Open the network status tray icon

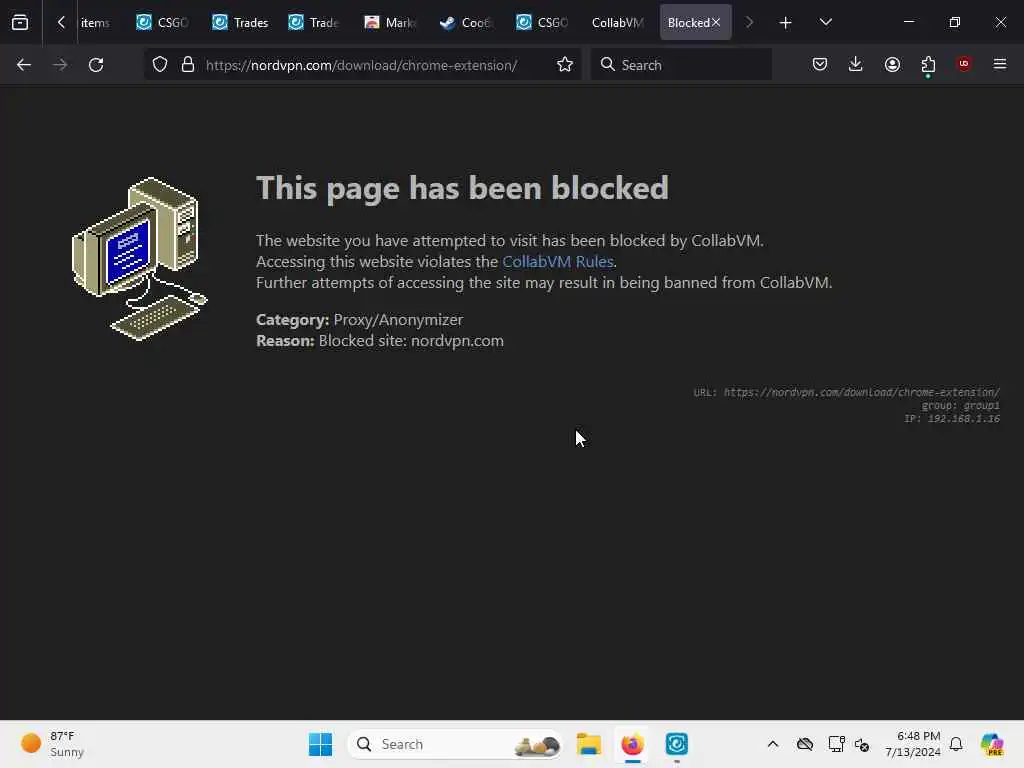836,744
